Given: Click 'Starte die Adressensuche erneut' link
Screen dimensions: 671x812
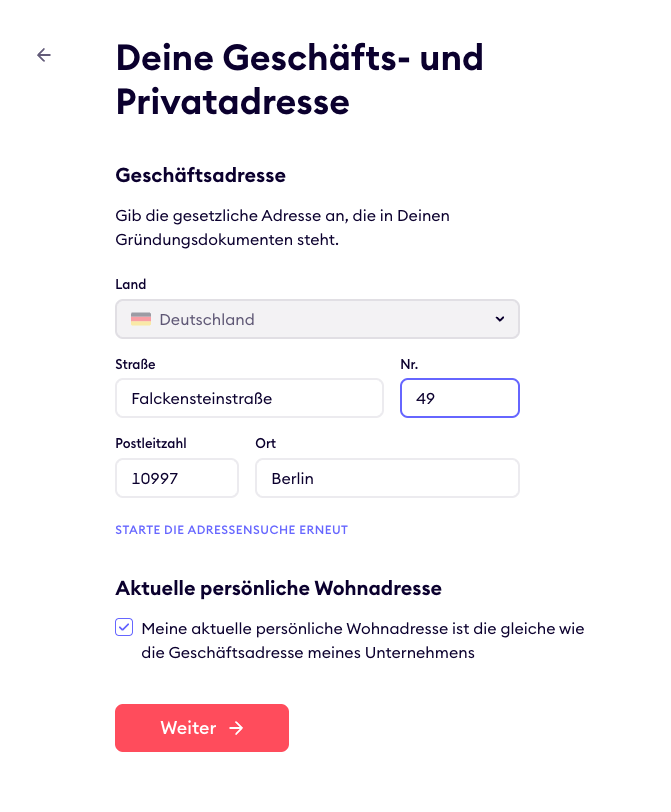Looking at the screenshot, I should tap(232, 530).
